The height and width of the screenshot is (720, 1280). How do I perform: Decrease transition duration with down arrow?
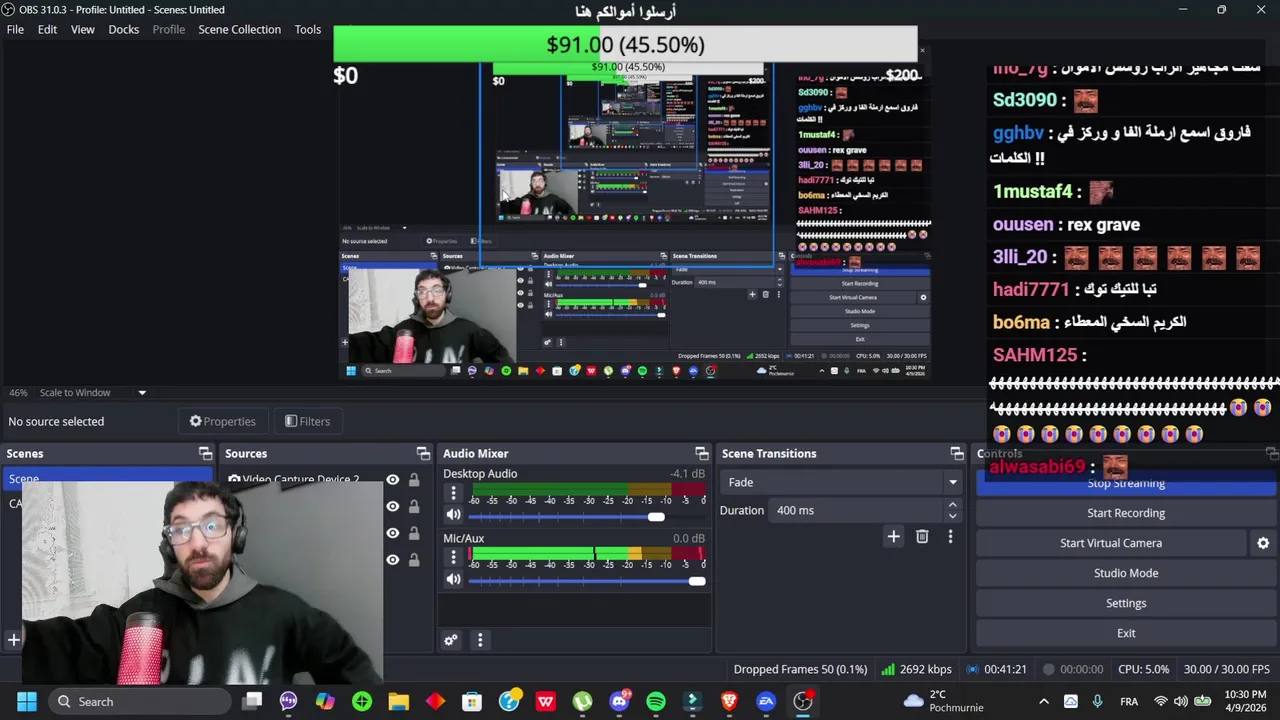pos(952,516)
